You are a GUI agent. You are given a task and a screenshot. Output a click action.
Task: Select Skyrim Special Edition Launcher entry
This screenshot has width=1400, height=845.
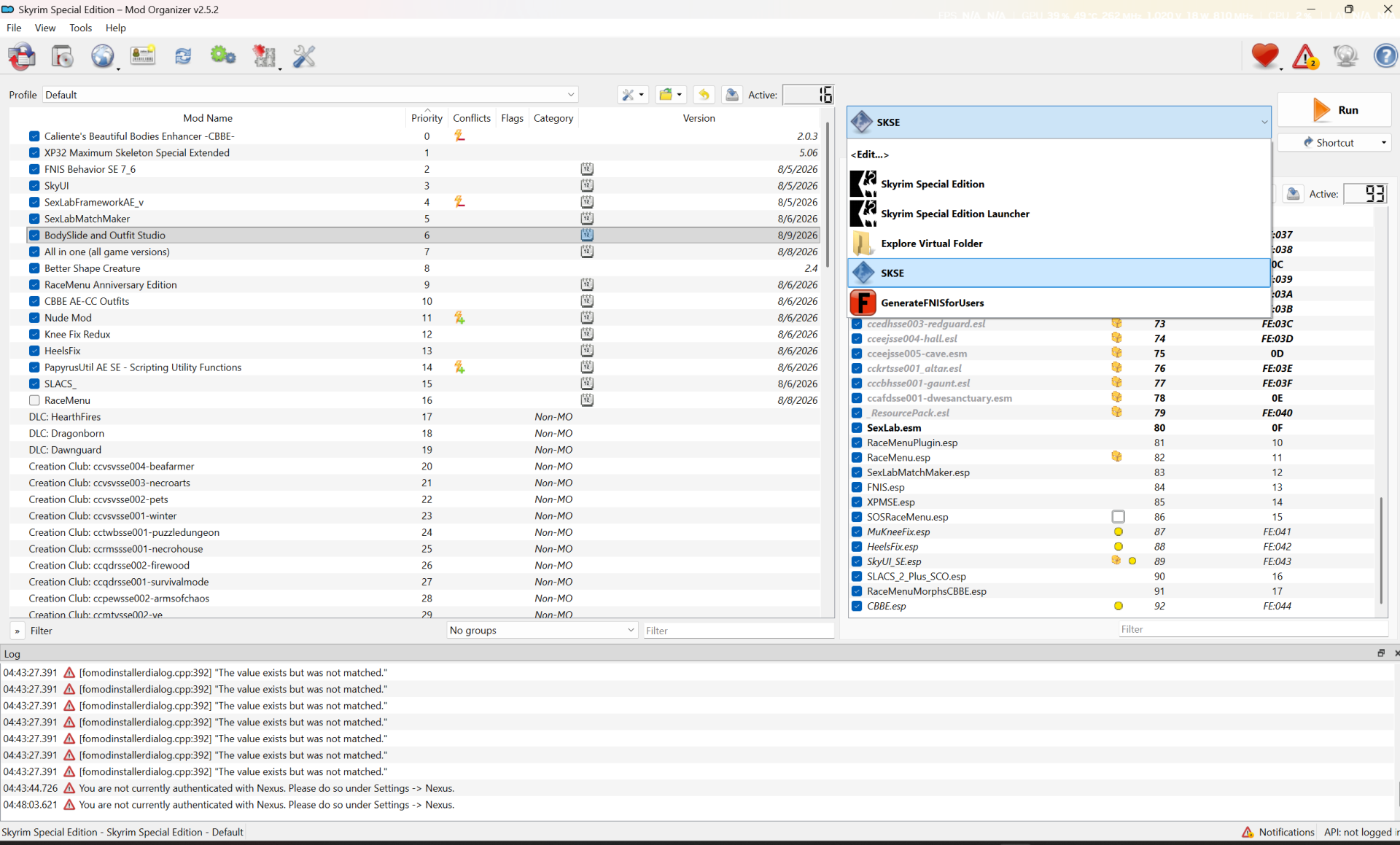(1059, 214)
